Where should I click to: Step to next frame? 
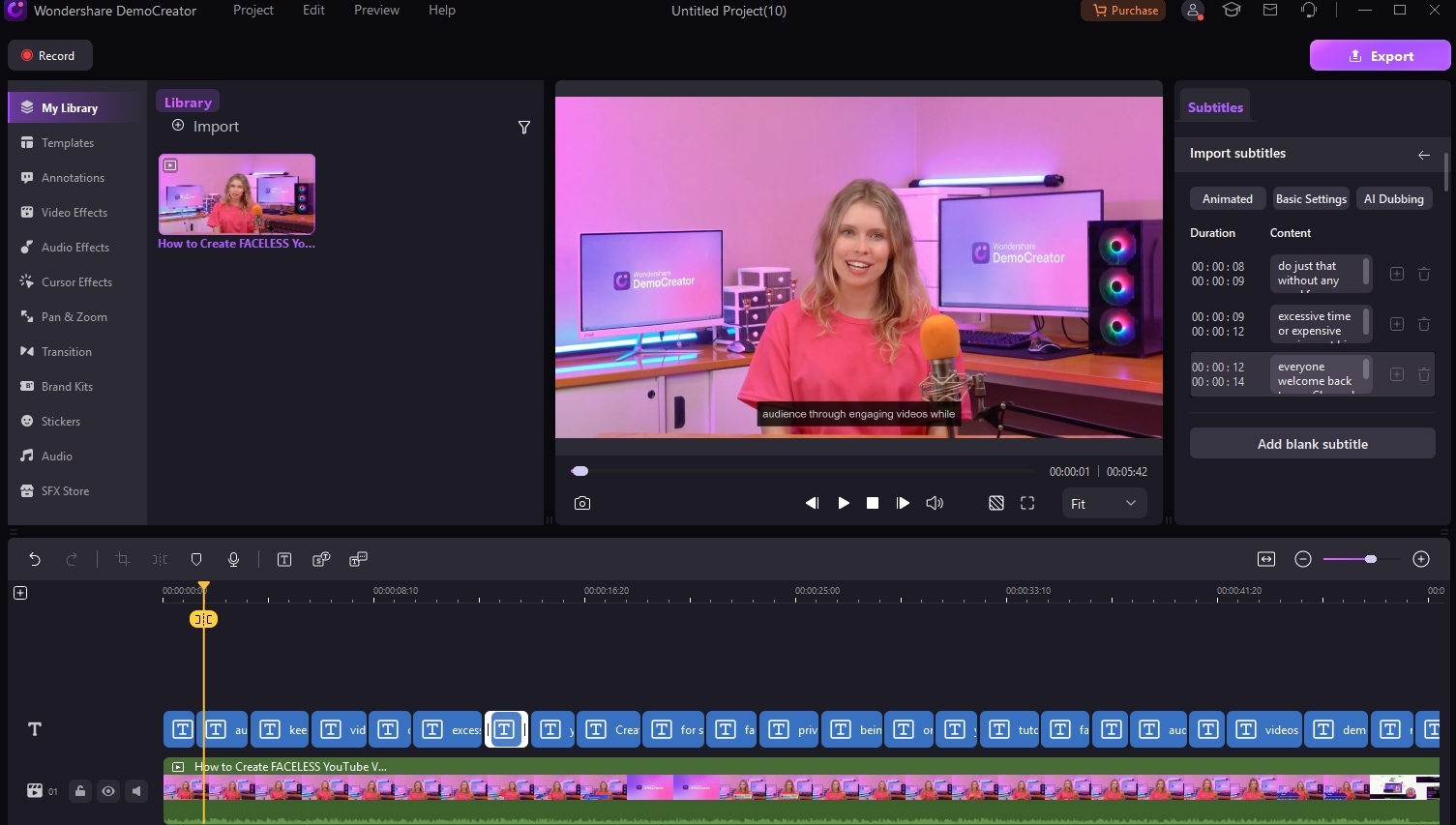pos(903,503)
